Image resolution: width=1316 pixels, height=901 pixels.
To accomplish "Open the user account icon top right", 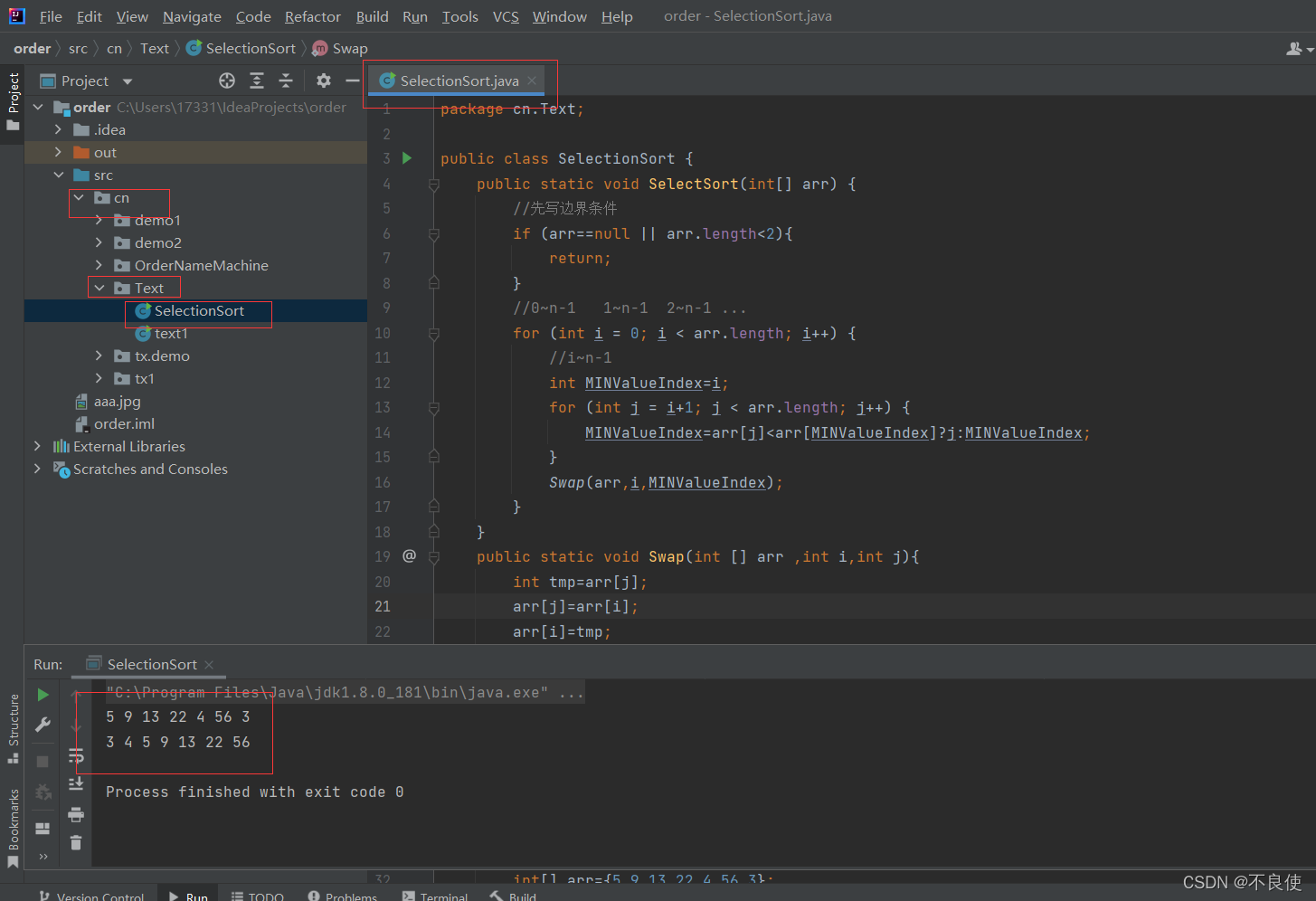I will (x=1299, y=49).
